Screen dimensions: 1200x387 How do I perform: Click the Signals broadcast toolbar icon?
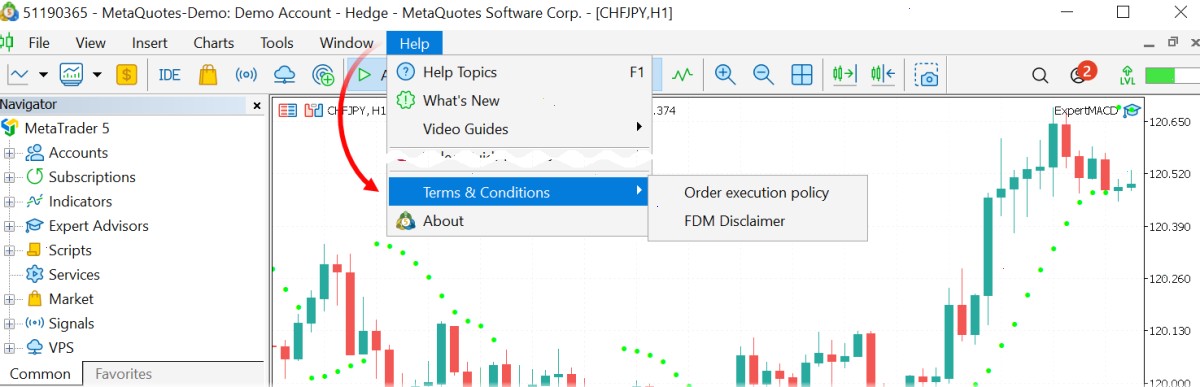pos(246,74)
